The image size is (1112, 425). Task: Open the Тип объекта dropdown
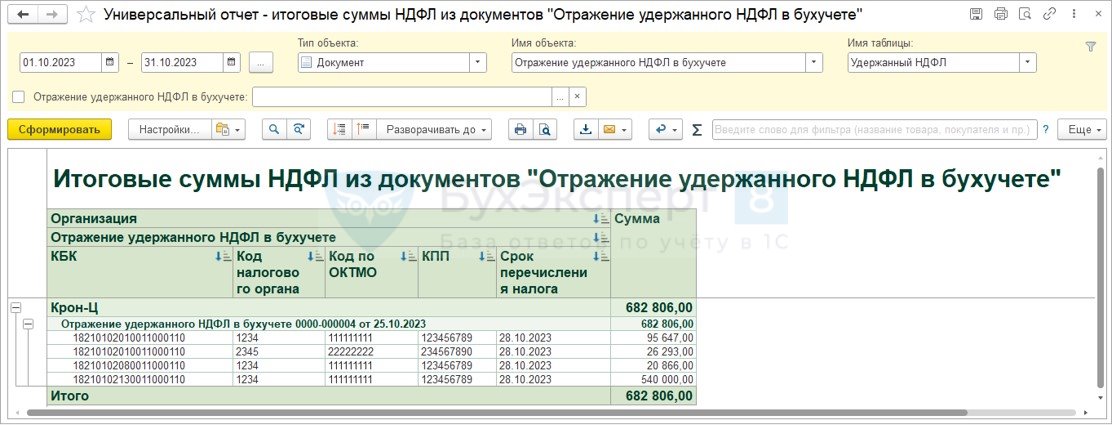tap(479, 62)
